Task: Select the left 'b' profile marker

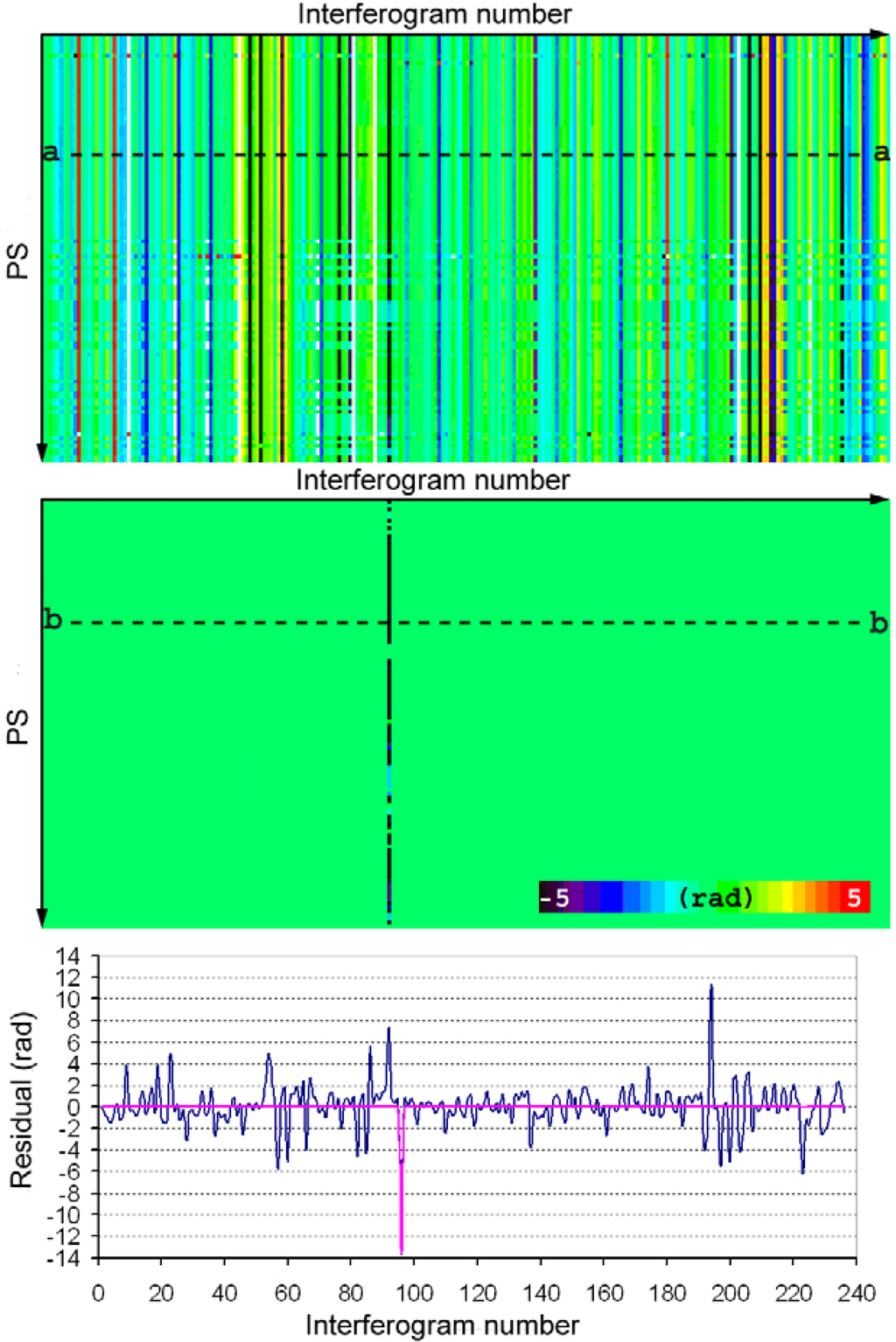Action: coord(52,620)
